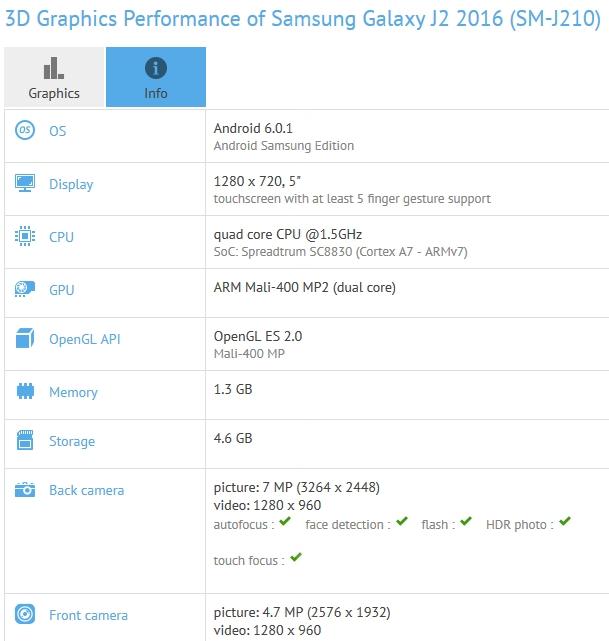The image size is (609, 641).
Task: Click the Memory chip icon
Action: (x=25, y=391)
